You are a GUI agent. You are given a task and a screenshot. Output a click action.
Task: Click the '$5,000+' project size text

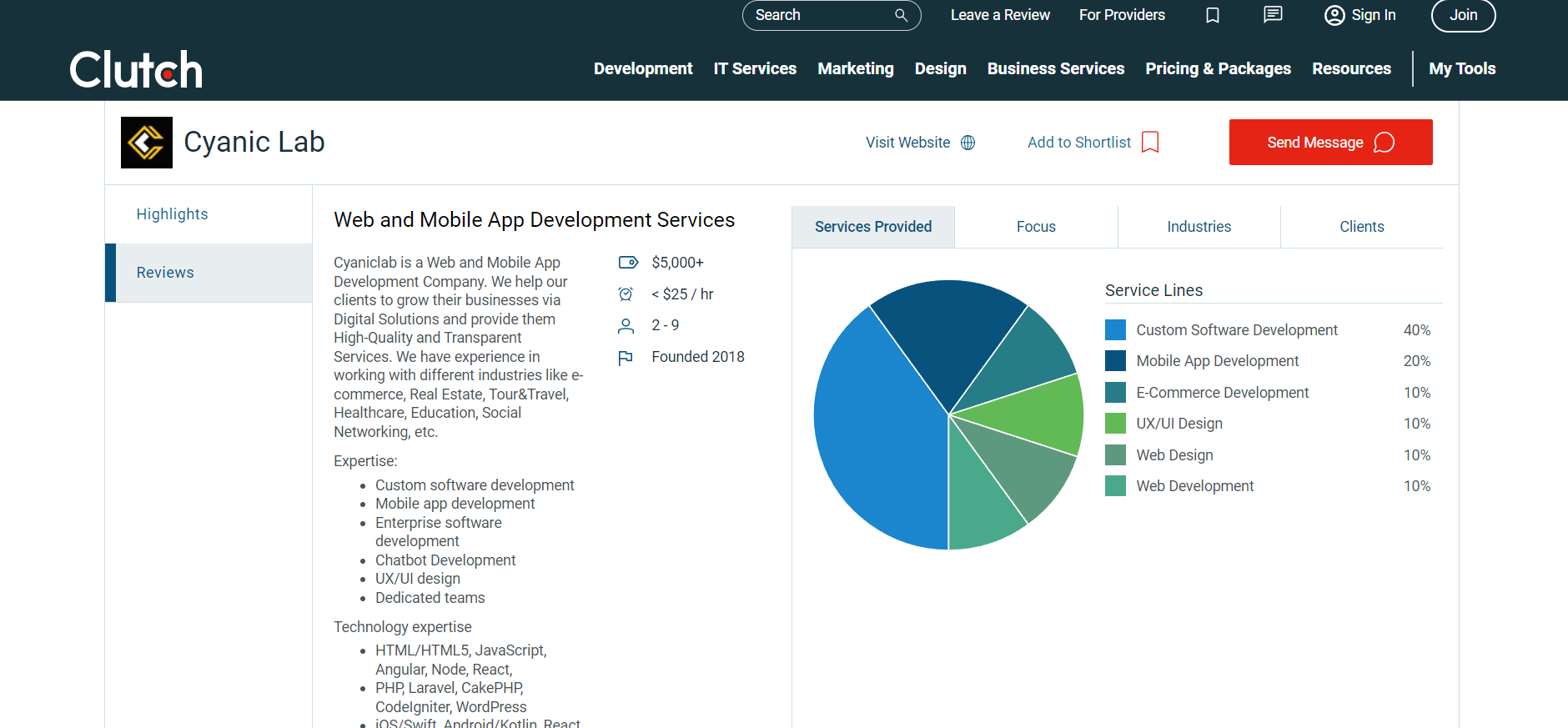[x=677, y=263]
